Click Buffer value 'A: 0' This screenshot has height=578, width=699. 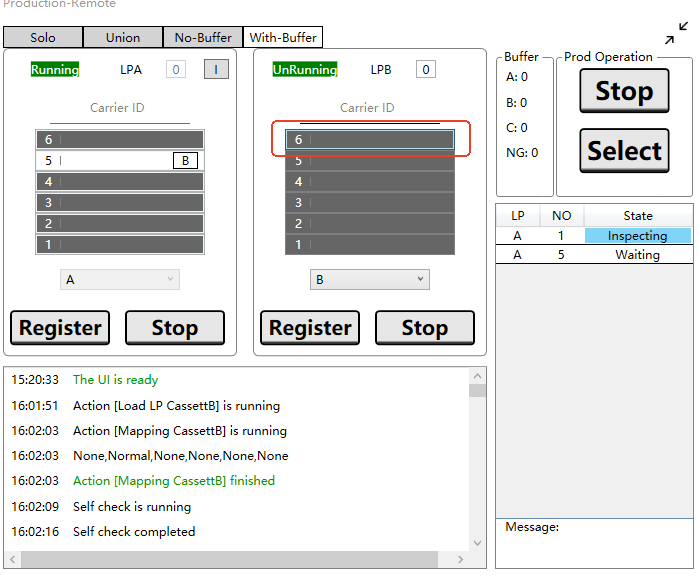click(x=517, y=77)
